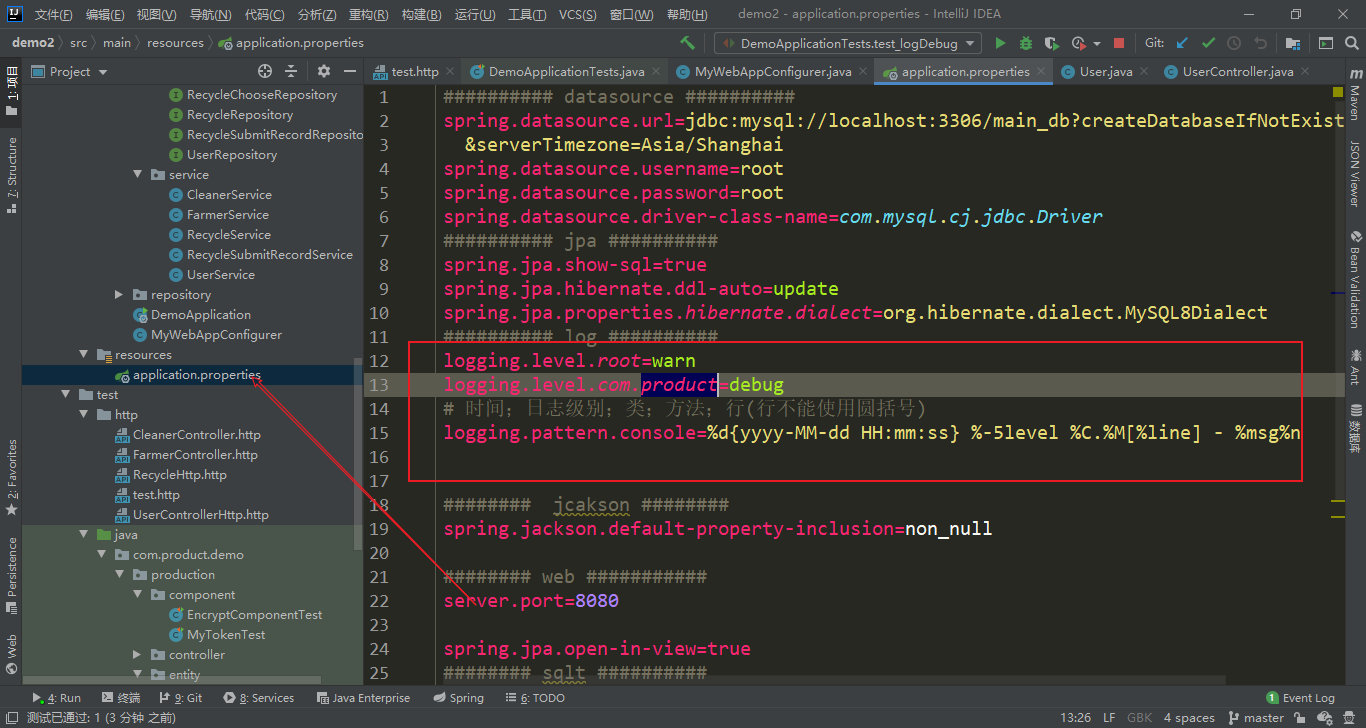Stop the running process

[1119, 43]
